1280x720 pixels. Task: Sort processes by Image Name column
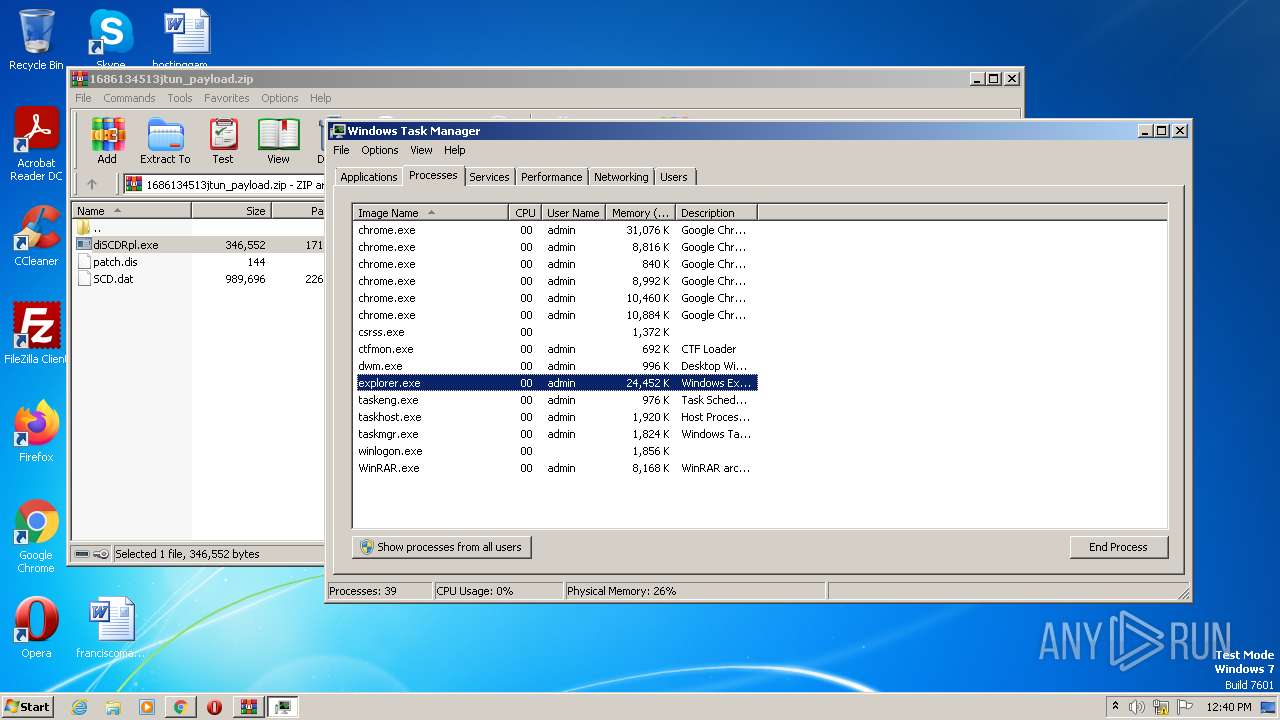tap(431, 213)
